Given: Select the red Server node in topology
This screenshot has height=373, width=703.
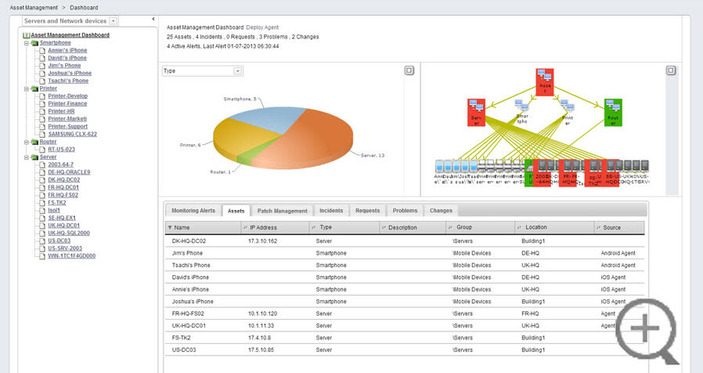Looking at the screenshot, I should (476, 113).
